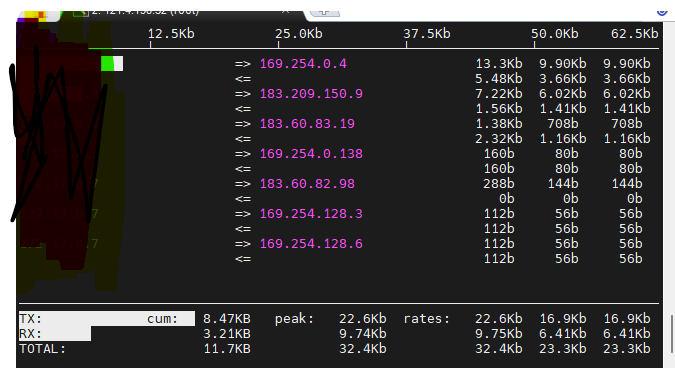Select cumulative TX value 8.47KB
The height and width of the screenshot is (368, 675).
click(x=227, y=319)
